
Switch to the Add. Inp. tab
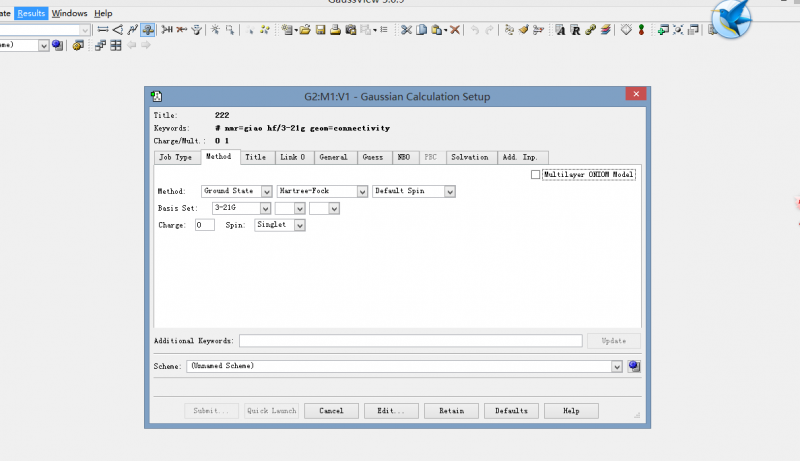[520, 157]
